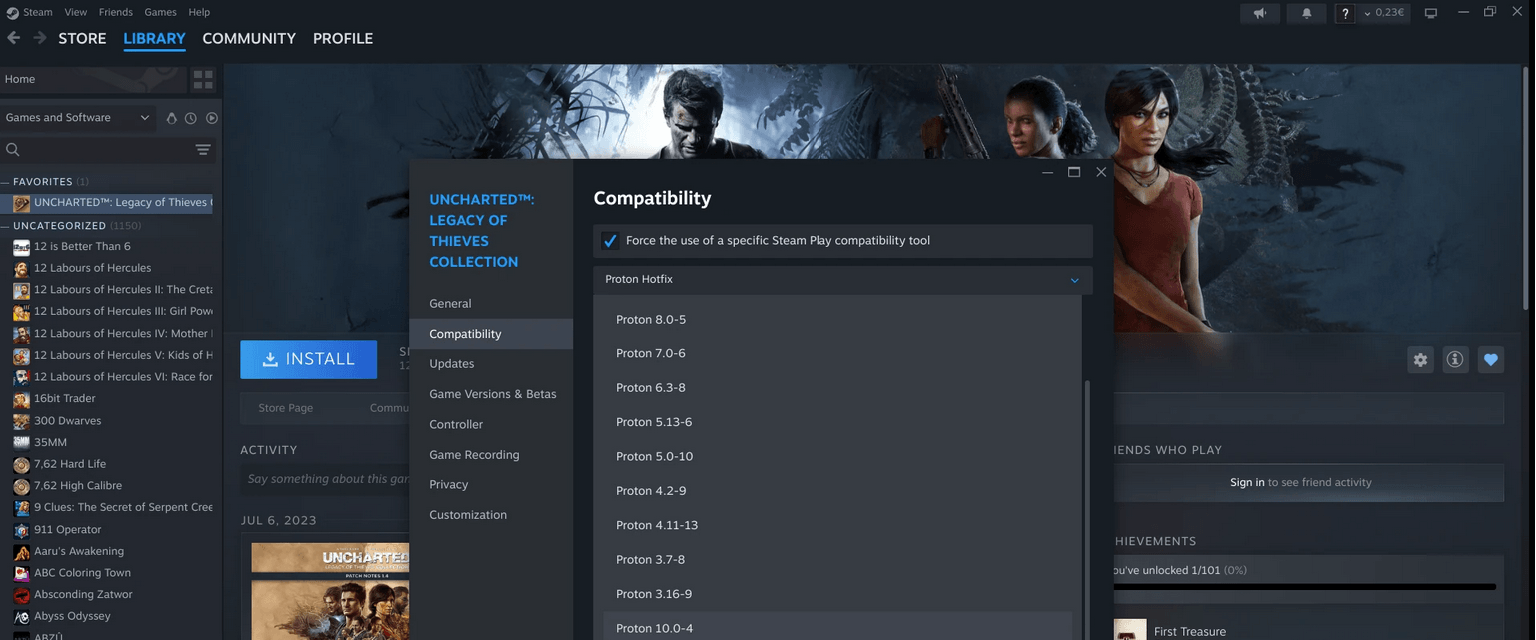Viewport: 1536px width, 640px height.
Task: Open the announcements megaphone icon
Action: [x=1260, y=13]
